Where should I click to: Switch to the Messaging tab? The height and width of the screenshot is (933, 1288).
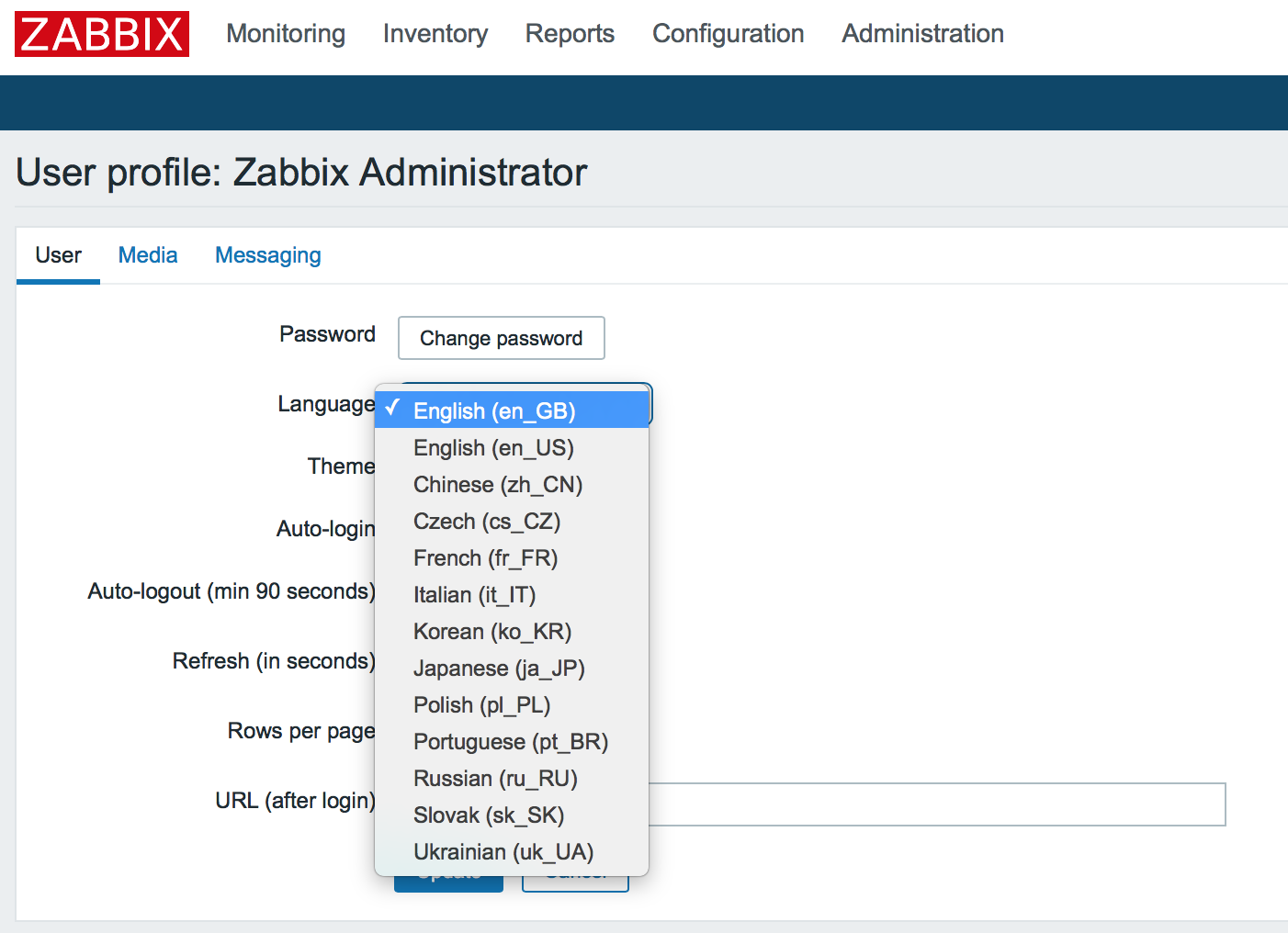[x=268, y=255]
